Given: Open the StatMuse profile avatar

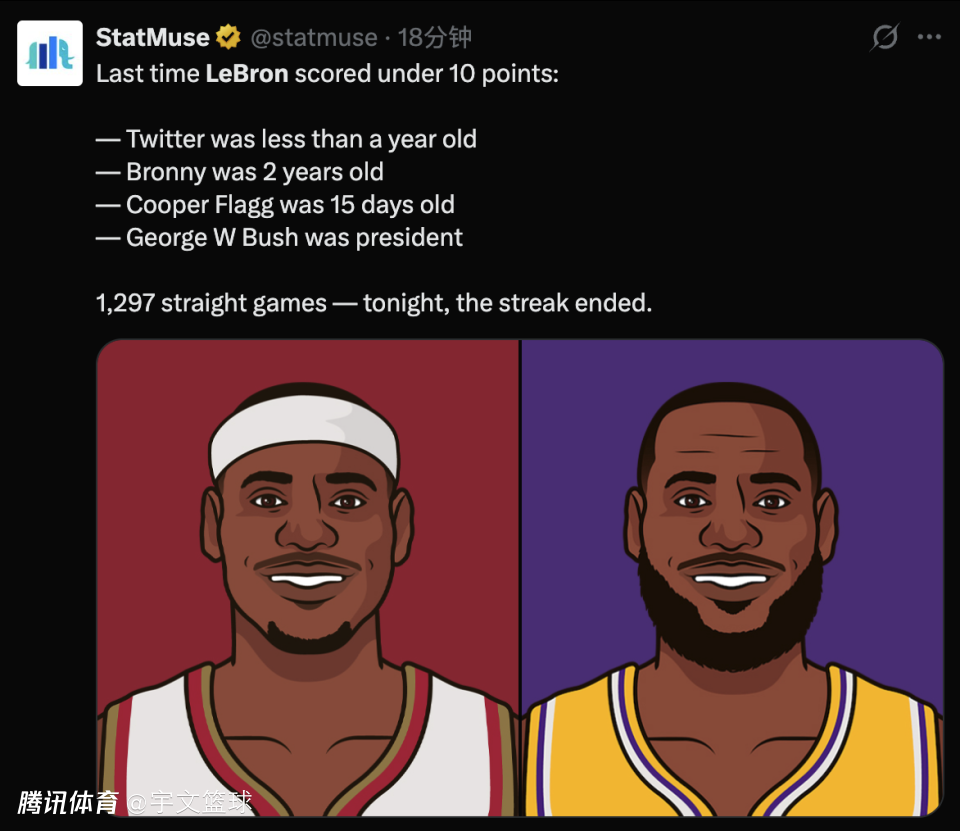Looking at the screenshot, I should (50, 53).
